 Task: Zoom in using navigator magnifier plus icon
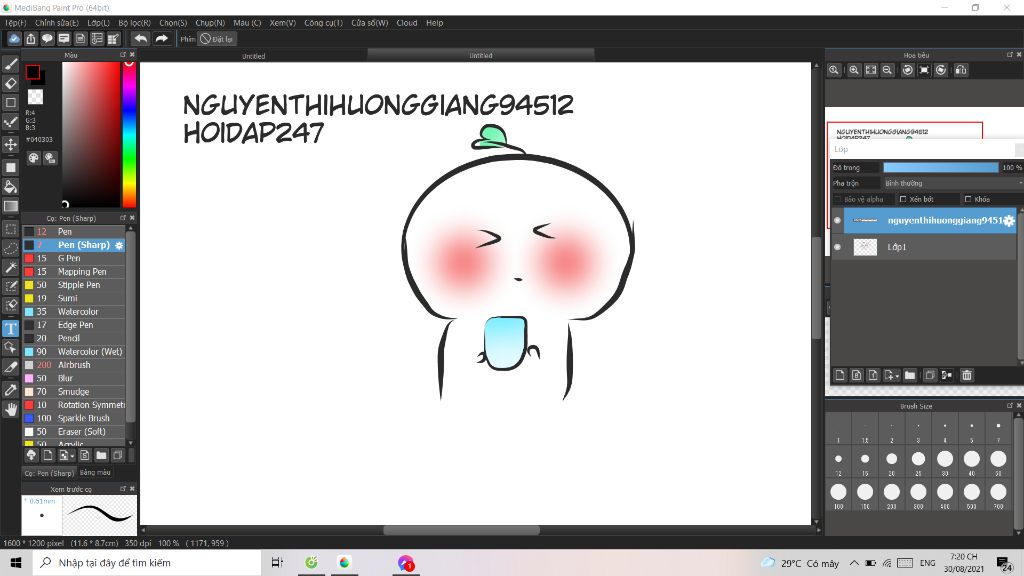tap(854, 70)
